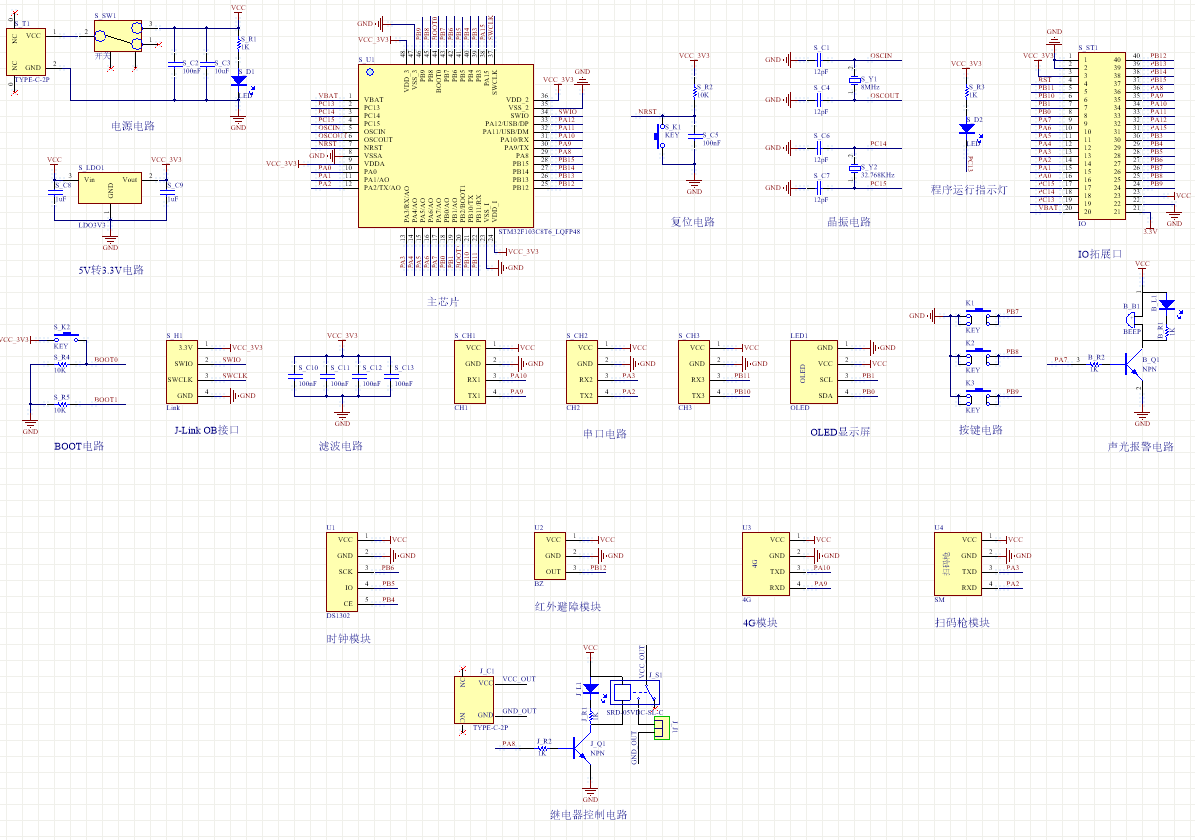Click the '串口电路' section title
The width and height of the screenshot is (1195, 840).
point(605,434)
